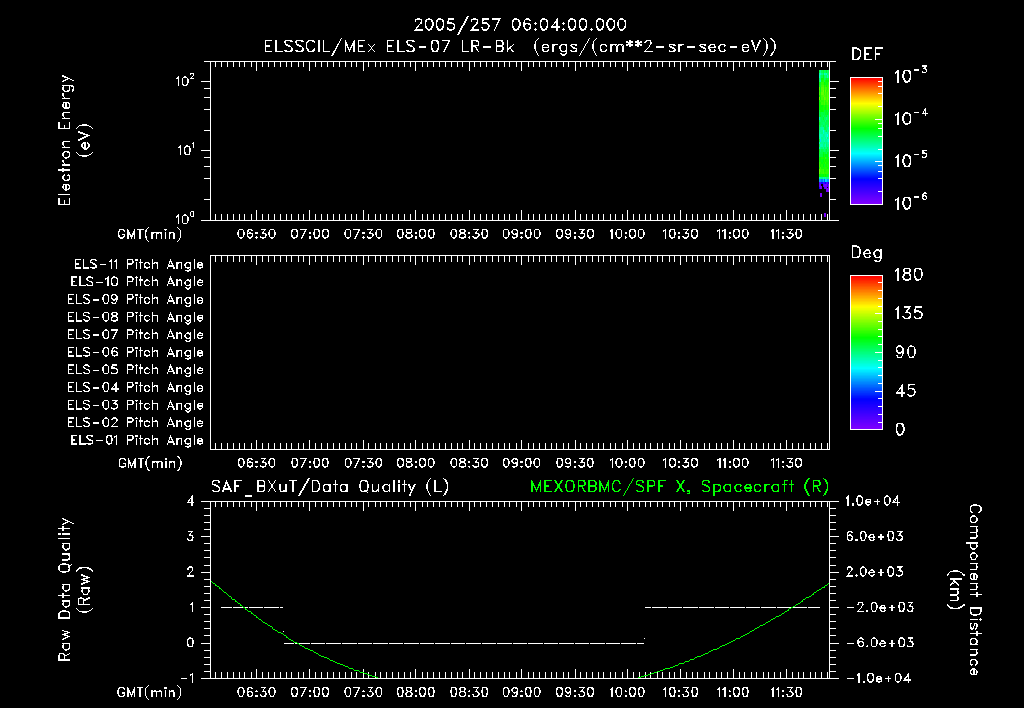Select the ELS-01 Pitch Angle row label
1024x708 pixels.
137,440
